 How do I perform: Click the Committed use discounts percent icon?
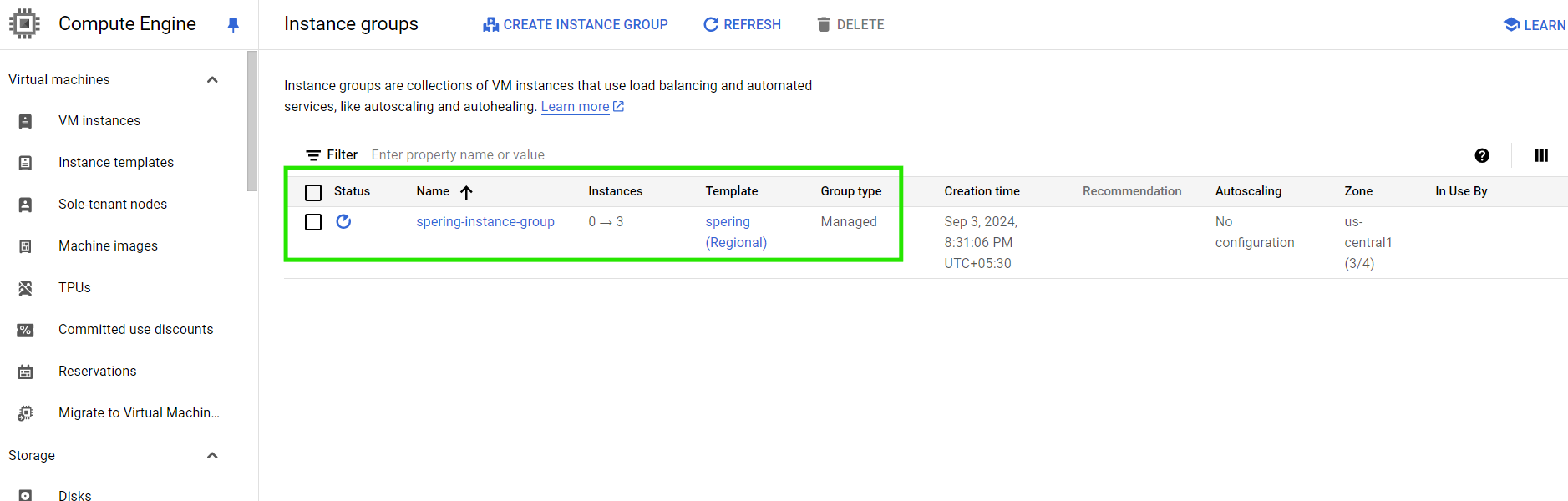25,330
